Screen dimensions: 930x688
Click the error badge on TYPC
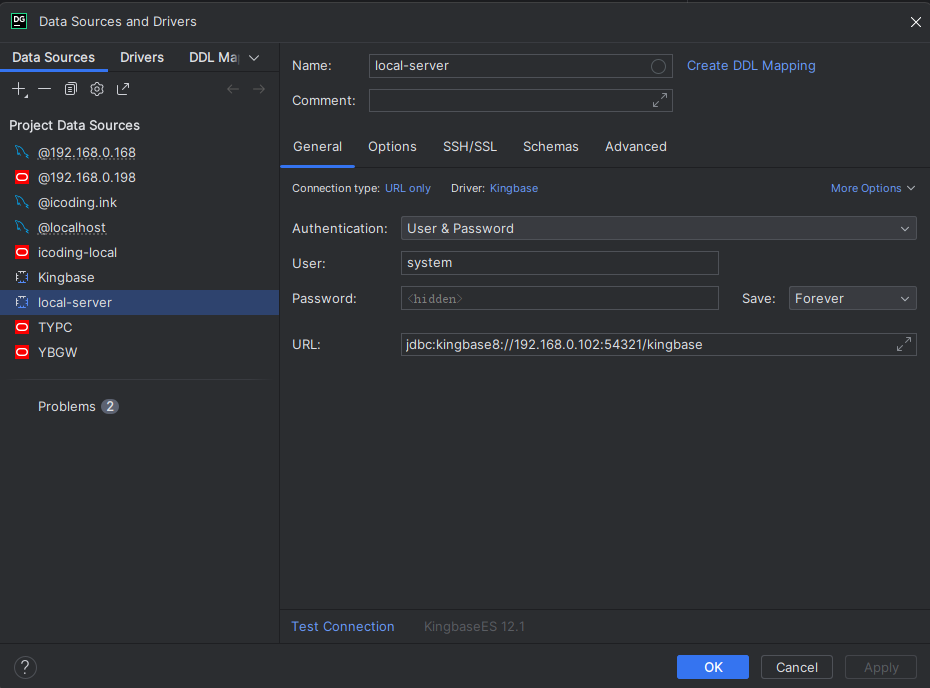pos(20,327)
